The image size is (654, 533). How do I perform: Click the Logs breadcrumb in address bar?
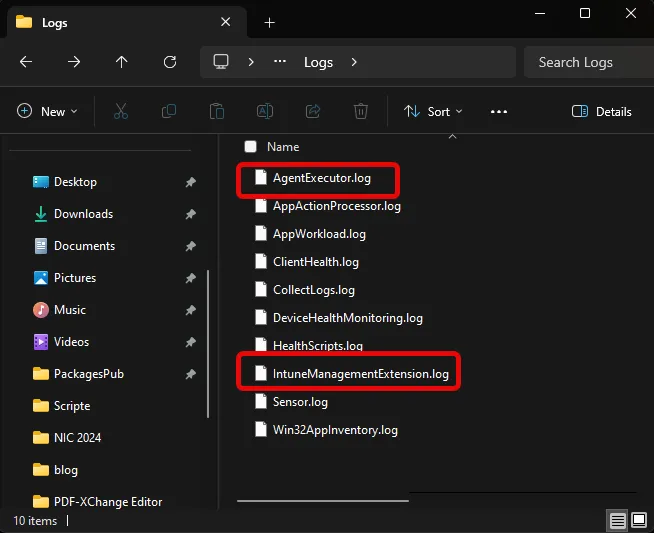[x=318, y=63]
